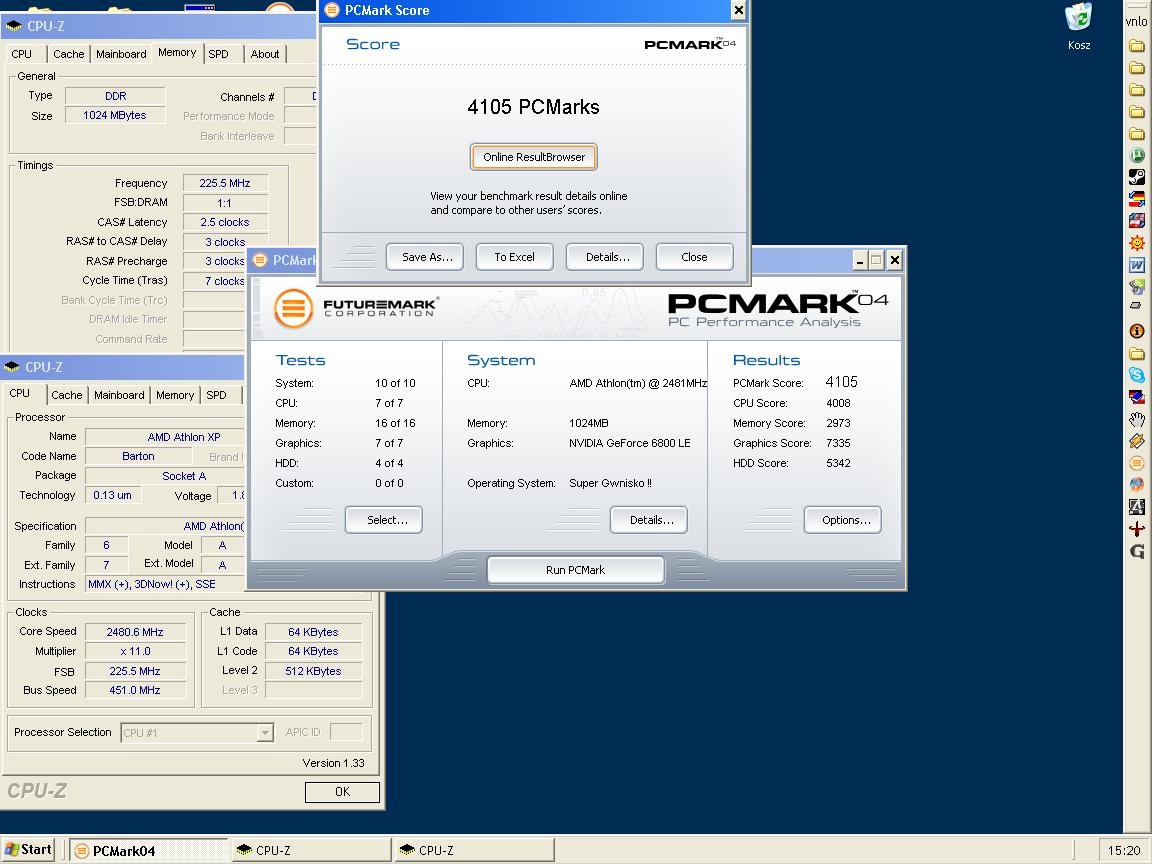Click the orange PCMark icon in side toolbar
The image size is (1152, 864).
(1137, 463)
